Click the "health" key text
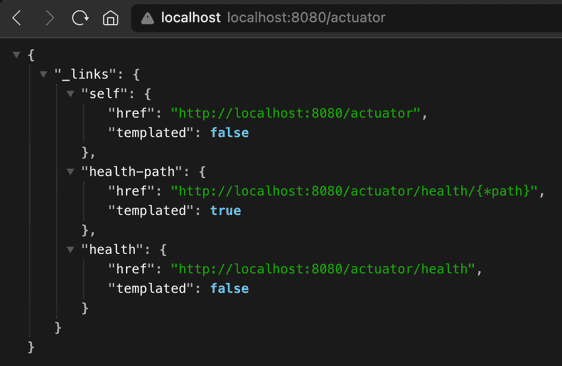 tap(113, 249)
